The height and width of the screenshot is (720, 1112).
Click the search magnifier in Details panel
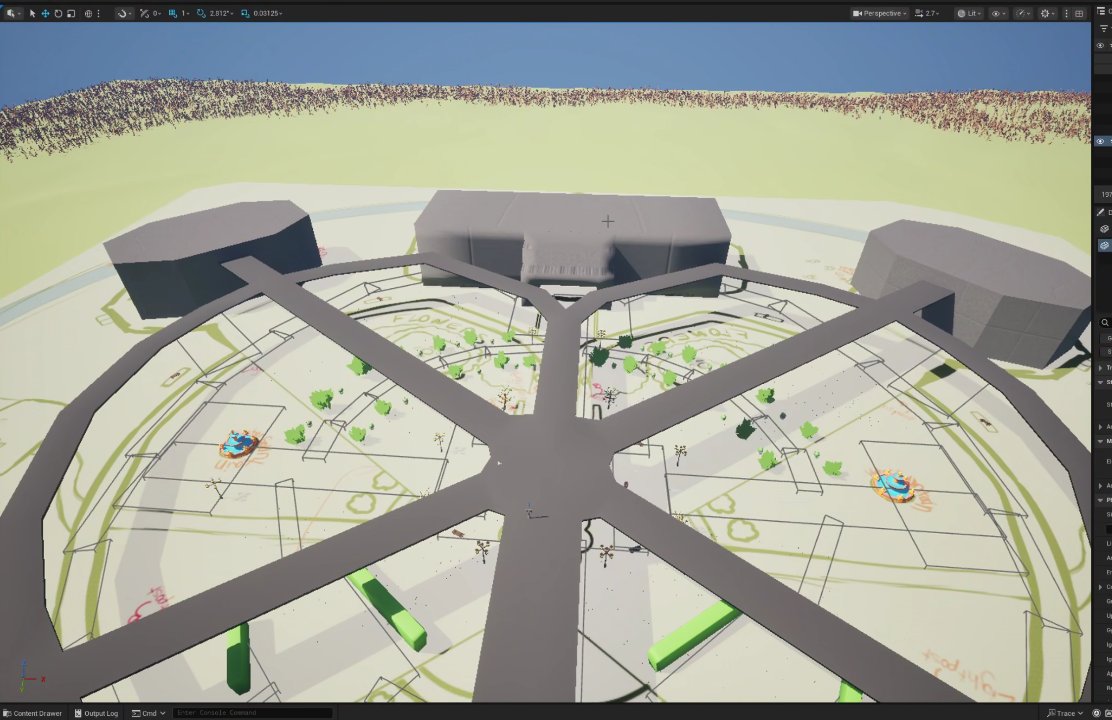pos(1105,323)
